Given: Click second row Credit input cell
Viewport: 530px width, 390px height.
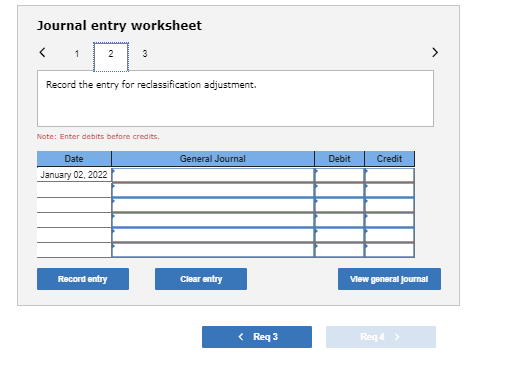Looking at the screenshot, I should (389, 190).
